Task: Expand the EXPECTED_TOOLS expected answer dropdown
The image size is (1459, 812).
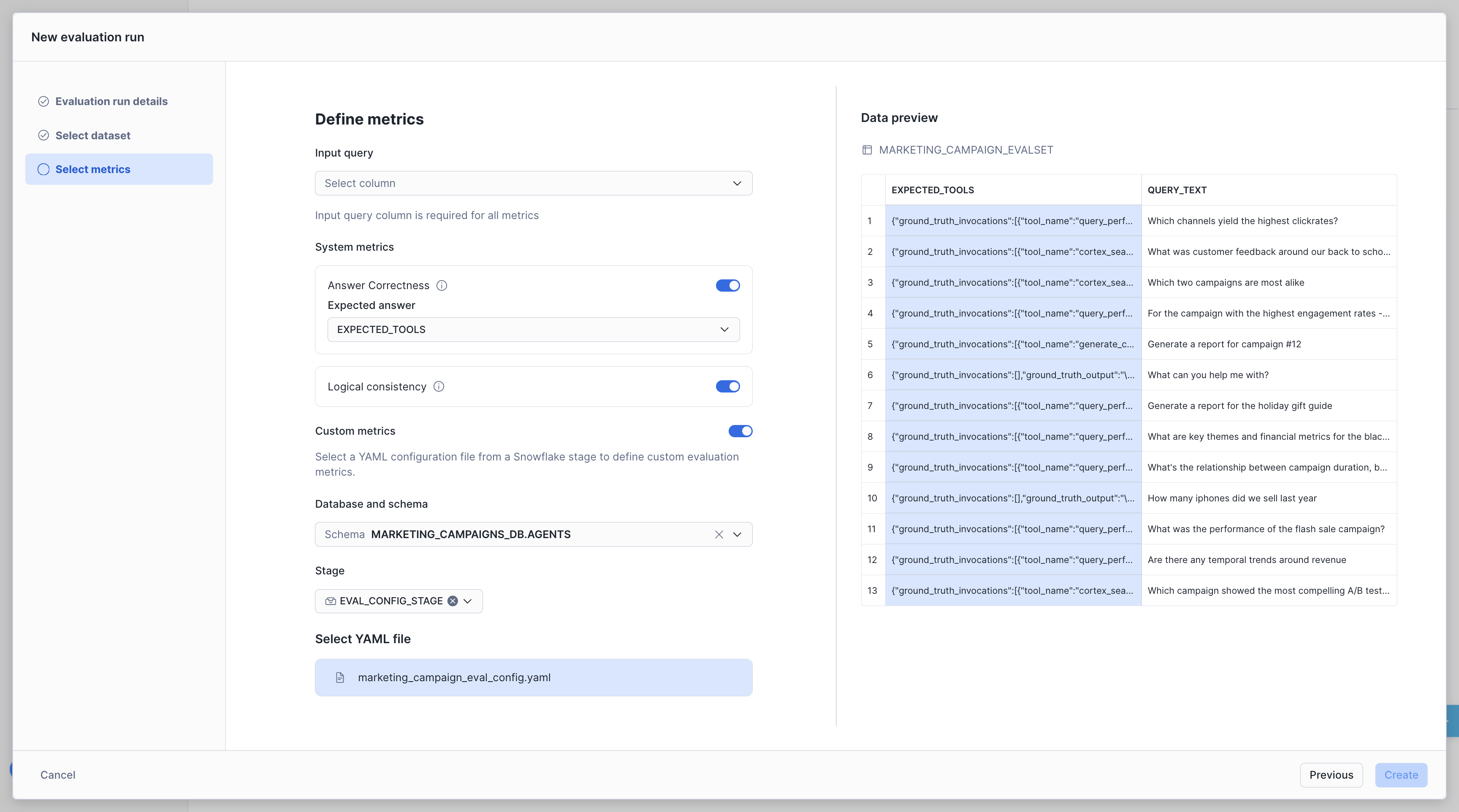Action: tap(533, 329)
